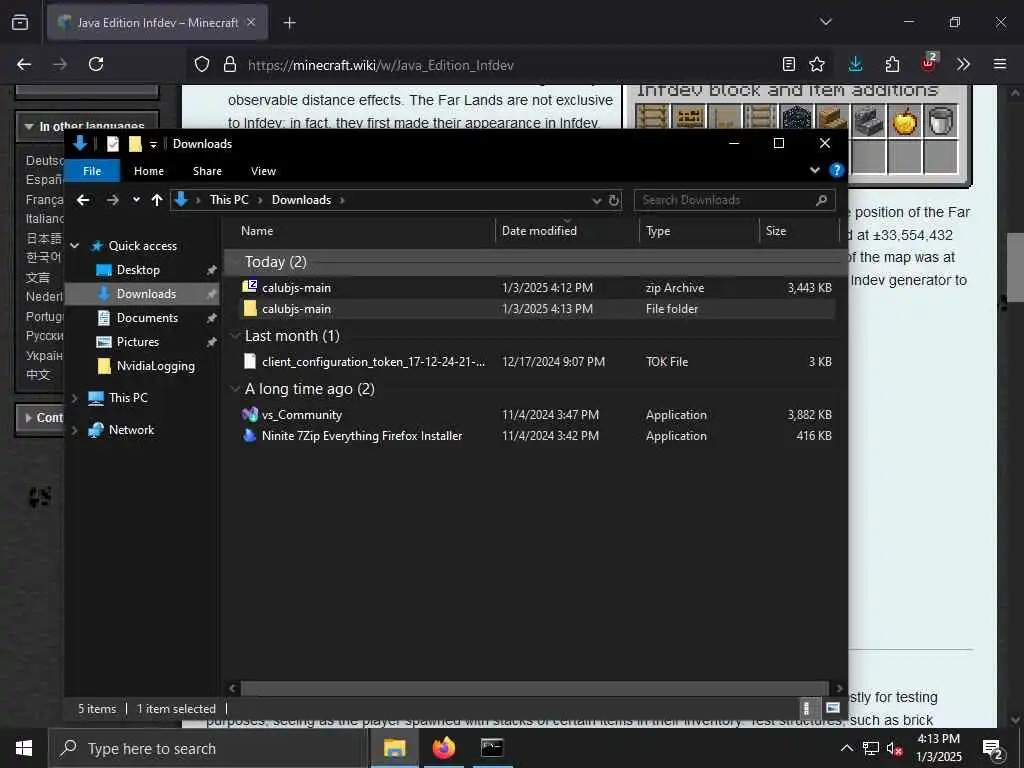The height and width of the screenshot is (768, 1024).
Task: Click the Search Downloads field
Action: click(x=734, y=200)
